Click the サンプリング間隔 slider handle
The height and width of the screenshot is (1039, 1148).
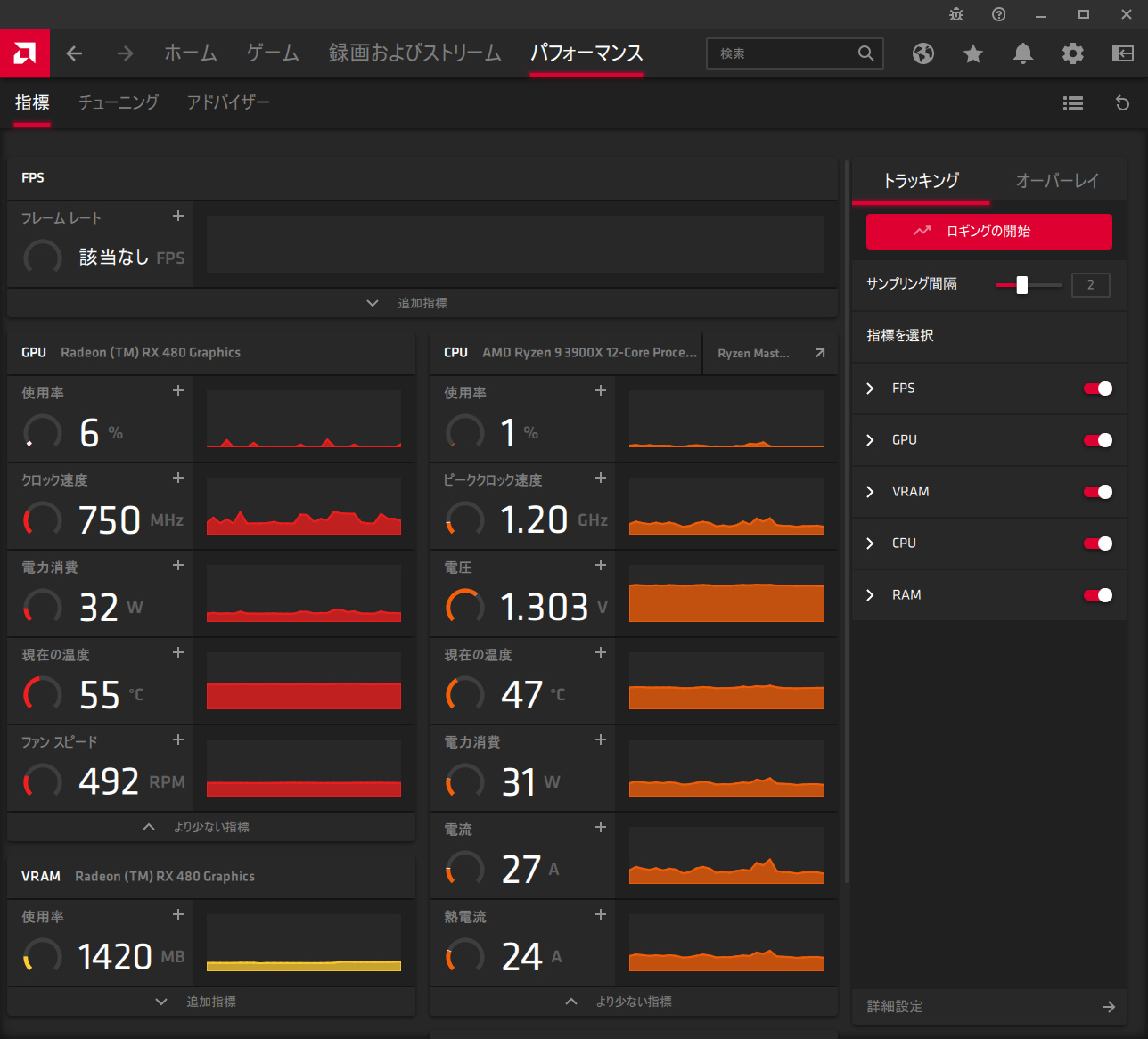click(1022, 285)
